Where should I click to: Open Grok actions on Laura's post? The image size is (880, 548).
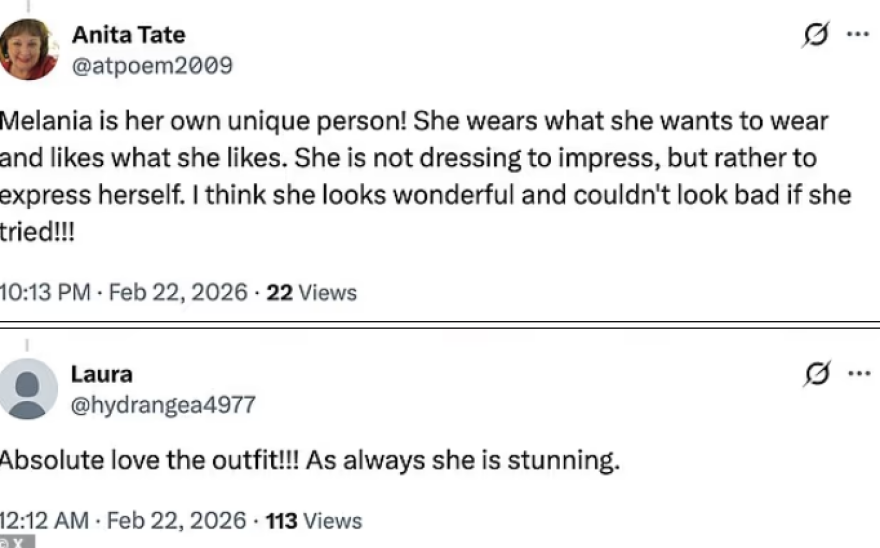coord(817,375)
